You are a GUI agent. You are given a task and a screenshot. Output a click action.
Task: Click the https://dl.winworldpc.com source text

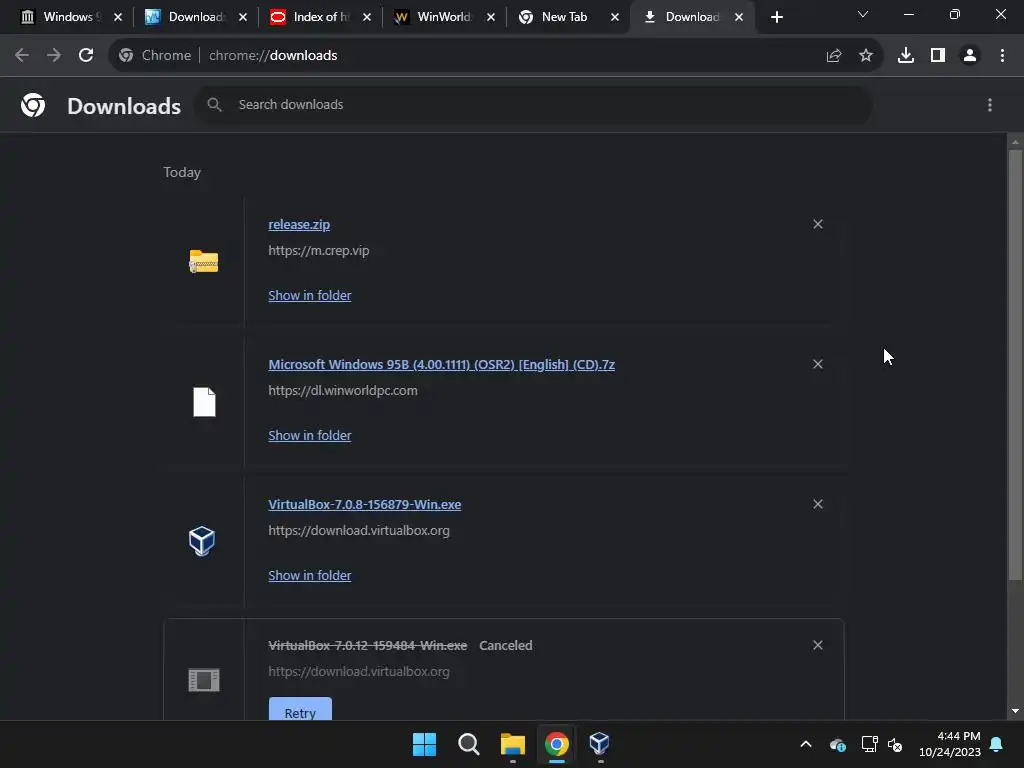click(x=343, y=391)
